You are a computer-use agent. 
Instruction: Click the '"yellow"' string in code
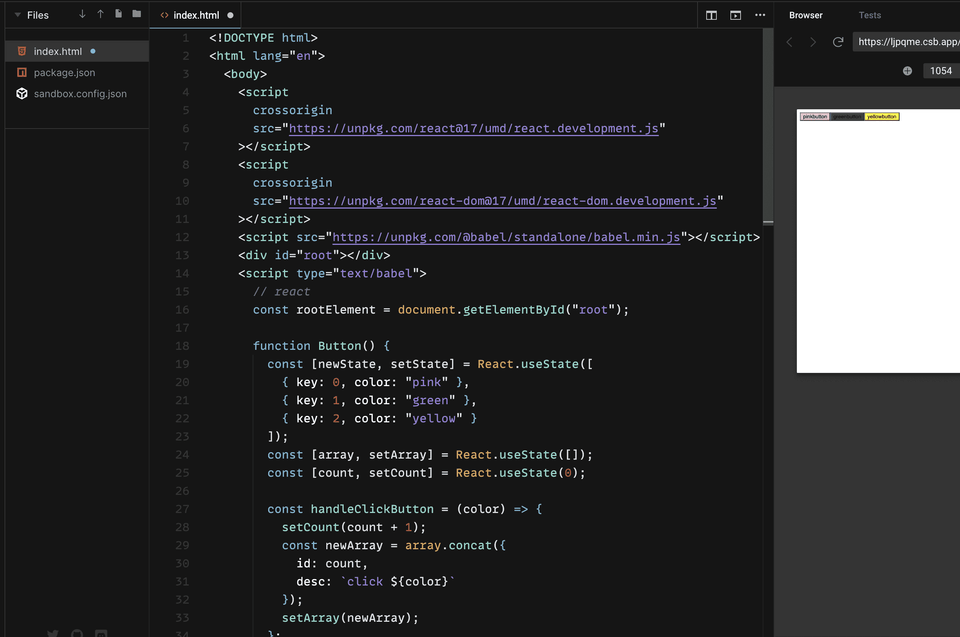[433, 418]
